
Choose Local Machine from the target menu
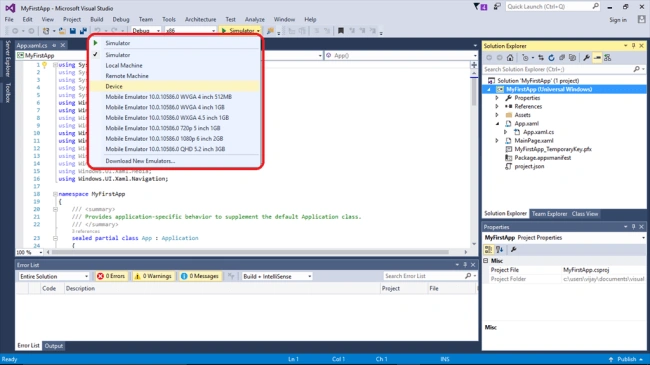coord(174,66)
